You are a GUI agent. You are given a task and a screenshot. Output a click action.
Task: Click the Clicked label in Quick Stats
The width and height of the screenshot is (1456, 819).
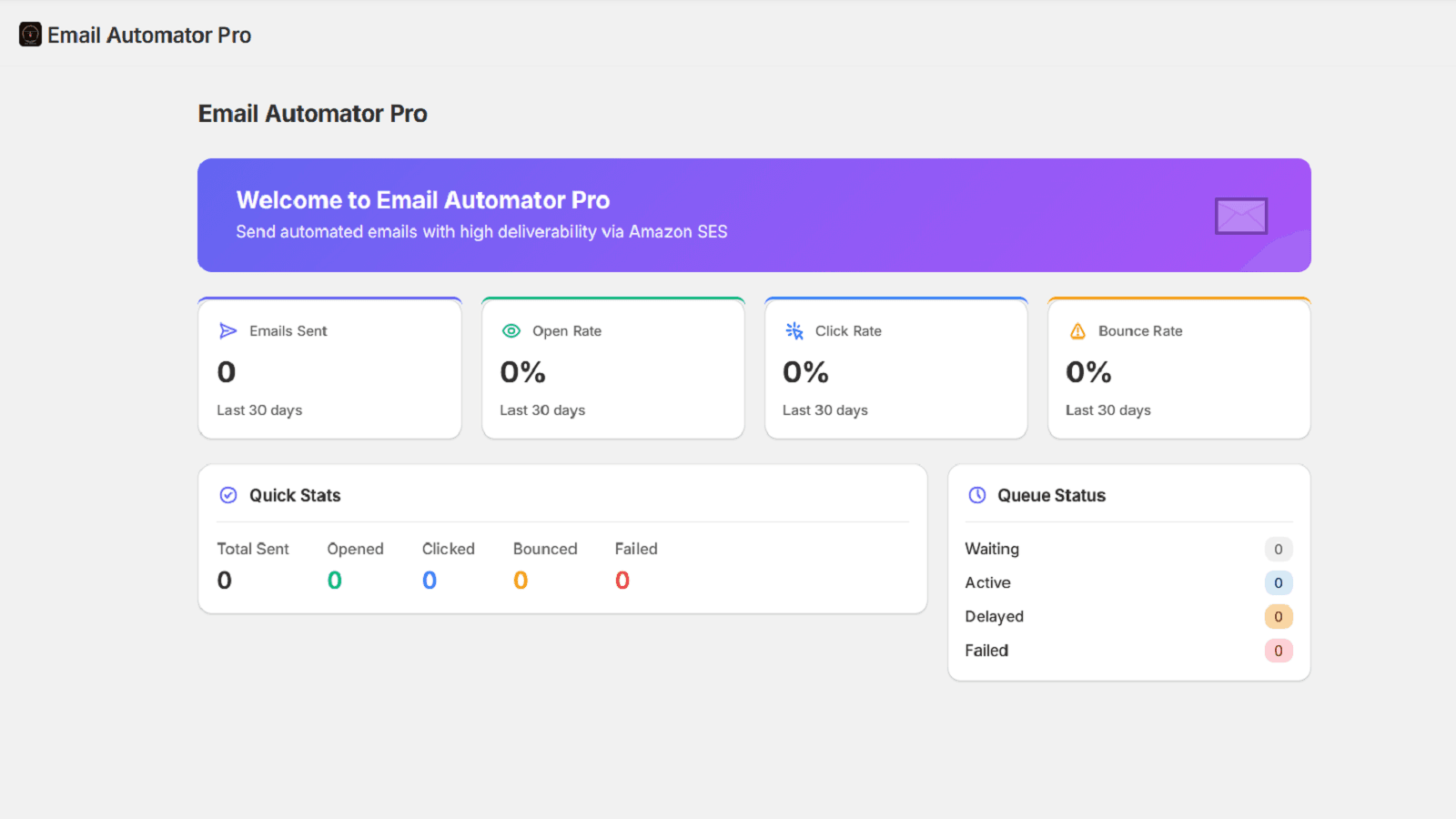(449, 549)
